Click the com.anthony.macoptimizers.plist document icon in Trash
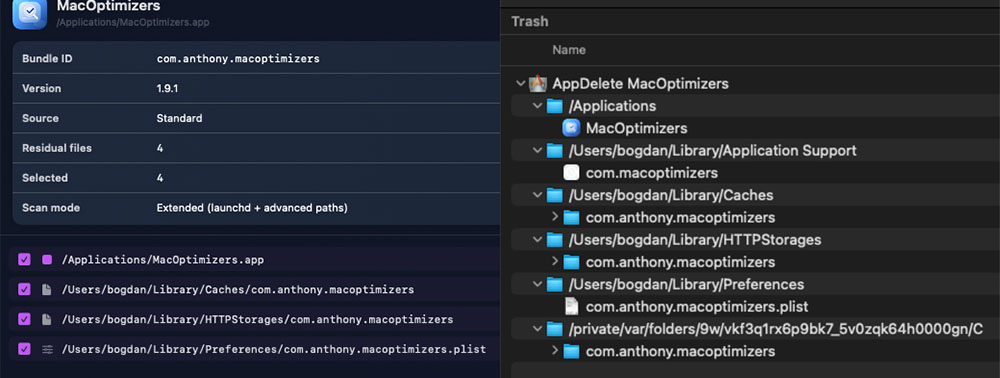 tap(571, 307)
